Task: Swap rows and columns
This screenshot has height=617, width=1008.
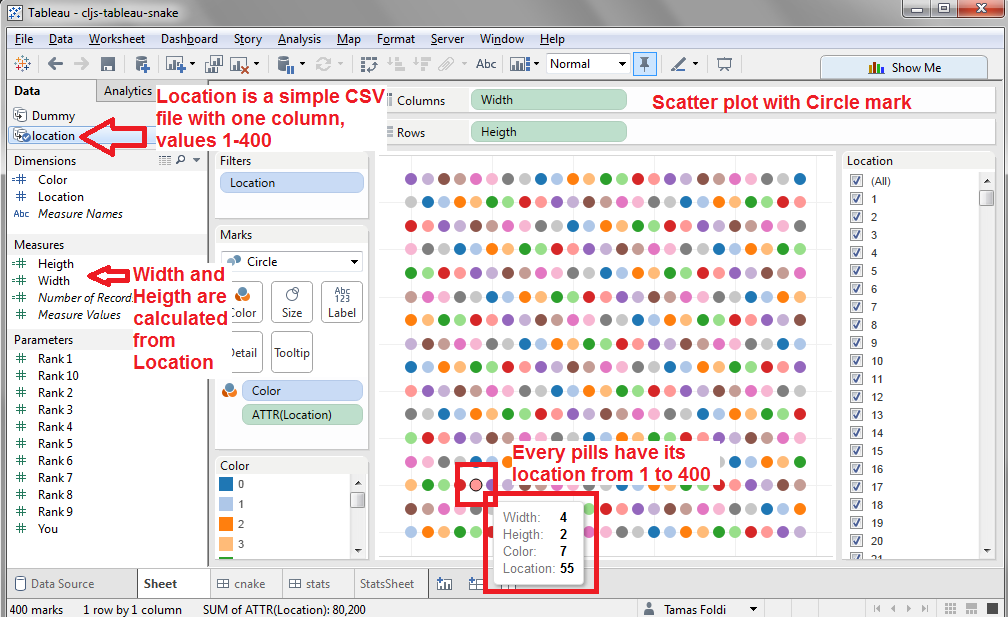Action: (369, 64)
